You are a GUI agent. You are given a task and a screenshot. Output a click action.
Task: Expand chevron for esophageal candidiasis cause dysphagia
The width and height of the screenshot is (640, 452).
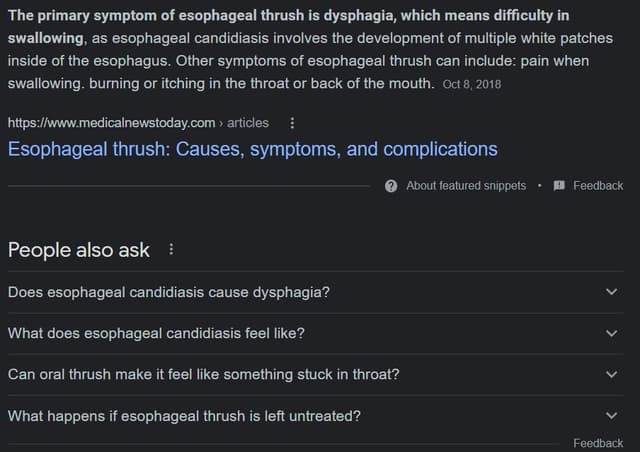(x=612, y=292)
